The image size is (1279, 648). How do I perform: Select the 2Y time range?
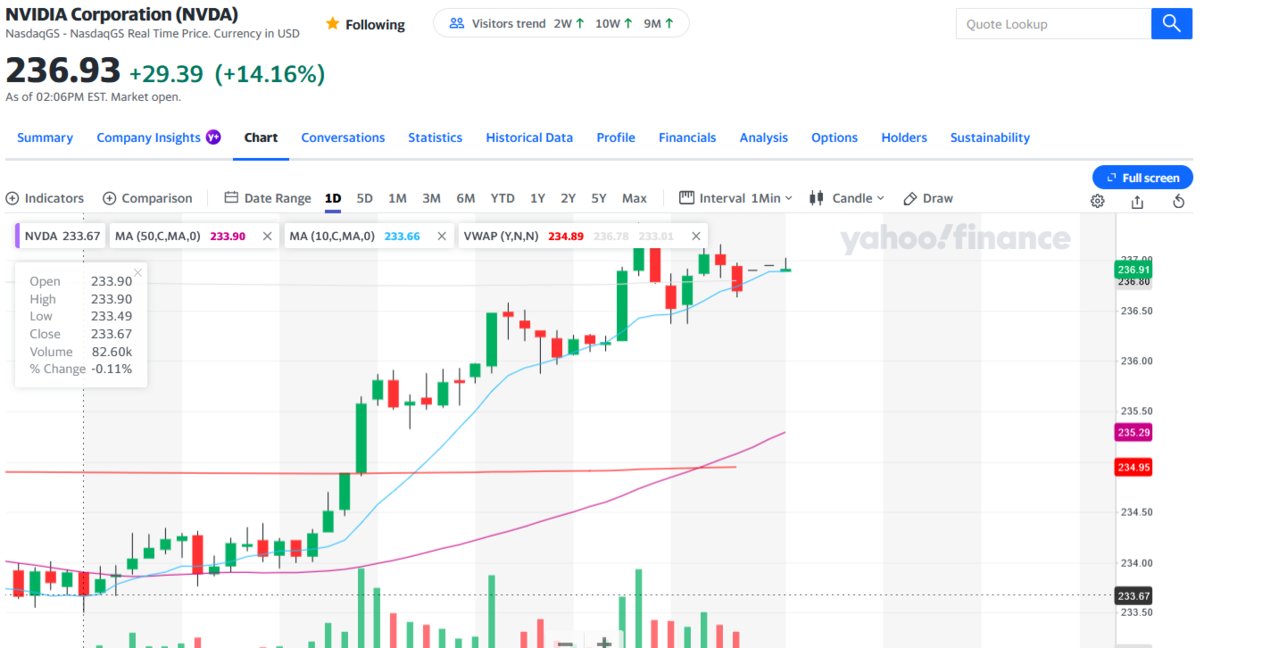568,198
